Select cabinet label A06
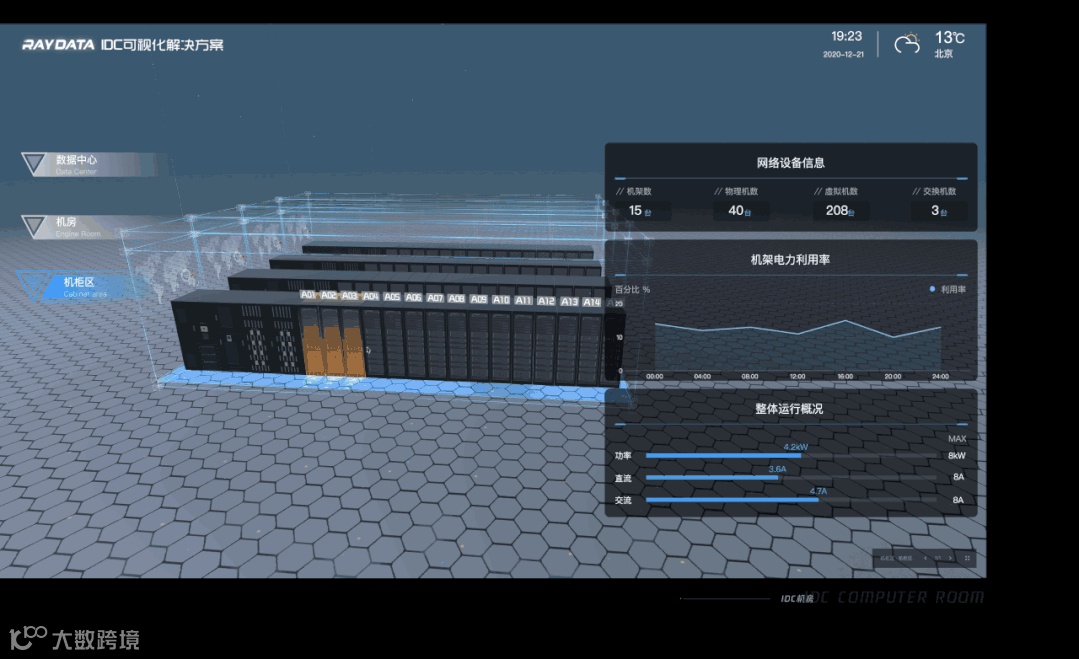This screenshot has height=659, width=1079. pos(413,297)
